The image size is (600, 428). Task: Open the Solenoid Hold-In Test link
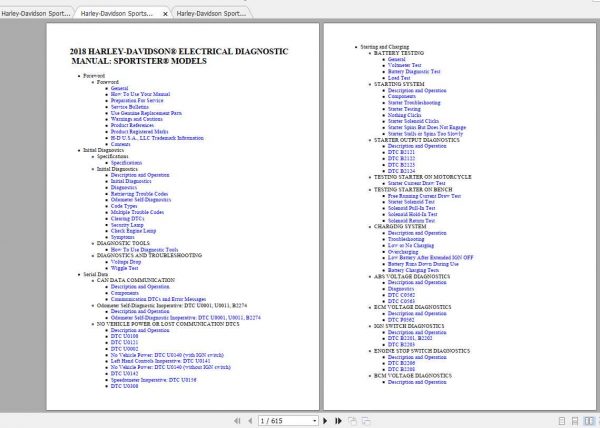(x=412, y=214)
